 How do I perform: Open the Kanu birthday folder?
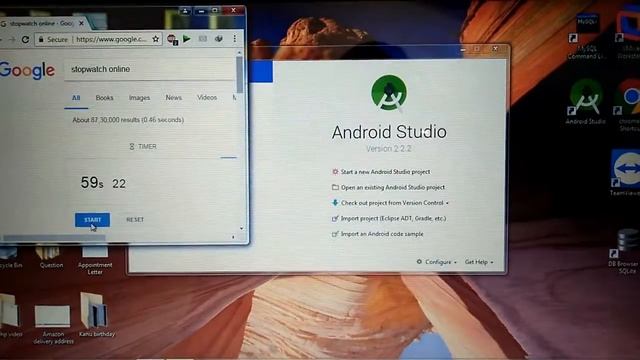[x=96, y=315]
